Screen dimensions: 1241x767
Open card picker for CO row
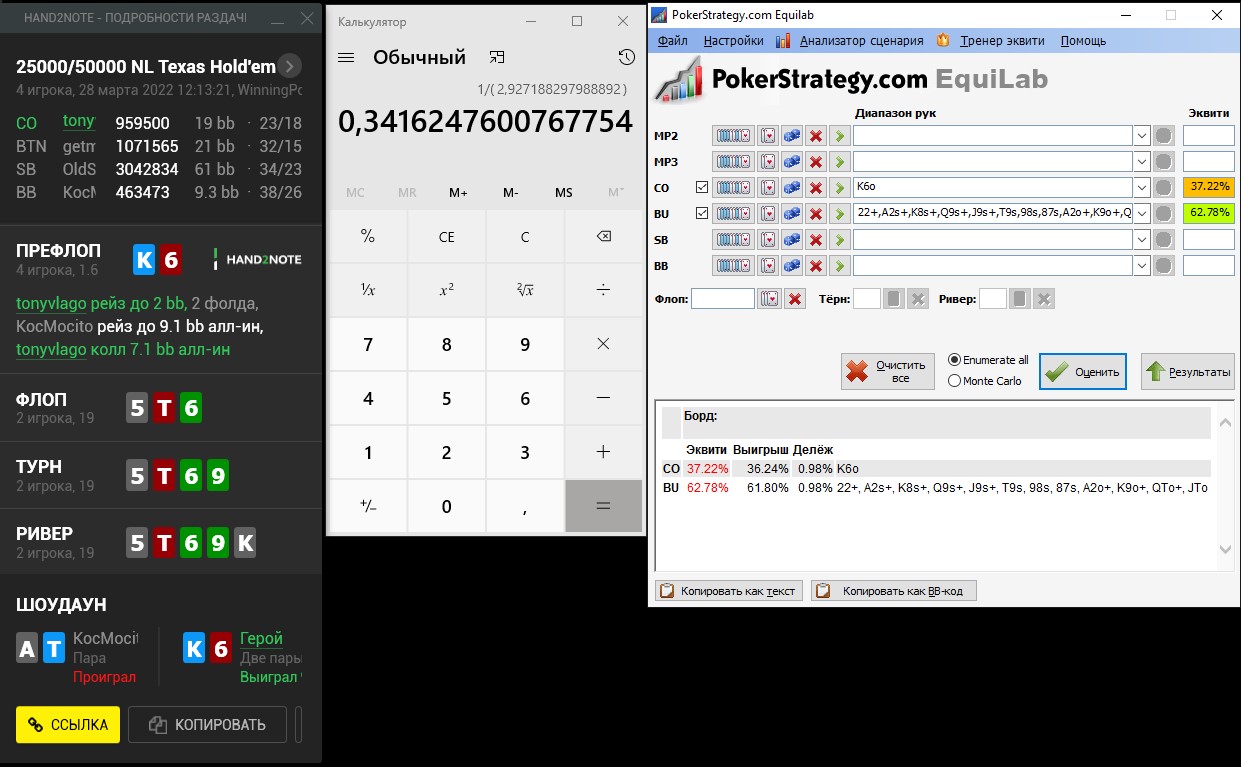[767, 187]
